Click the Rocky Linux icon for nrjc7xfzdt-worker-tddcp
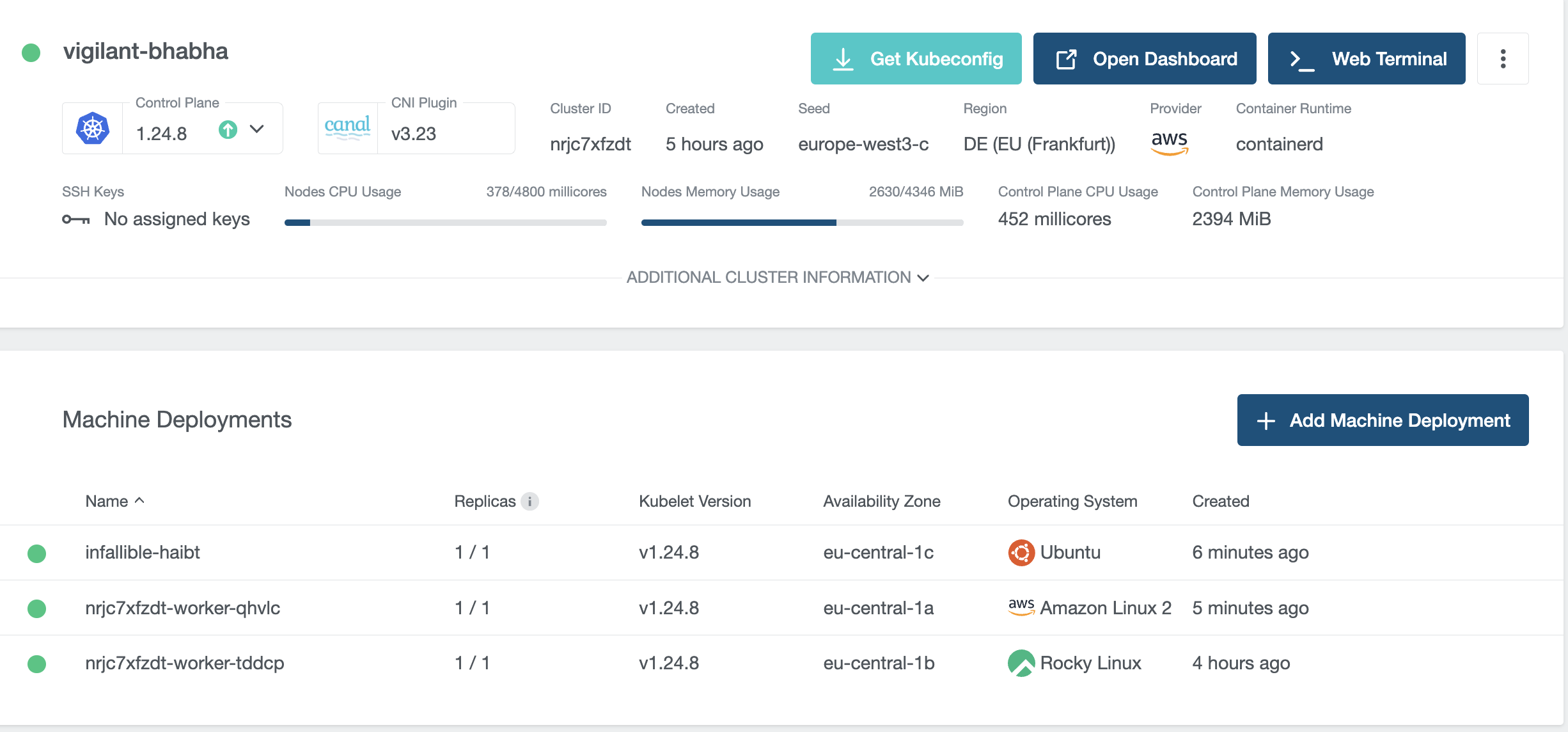 pyautogui.click(x=1021, y=663)
